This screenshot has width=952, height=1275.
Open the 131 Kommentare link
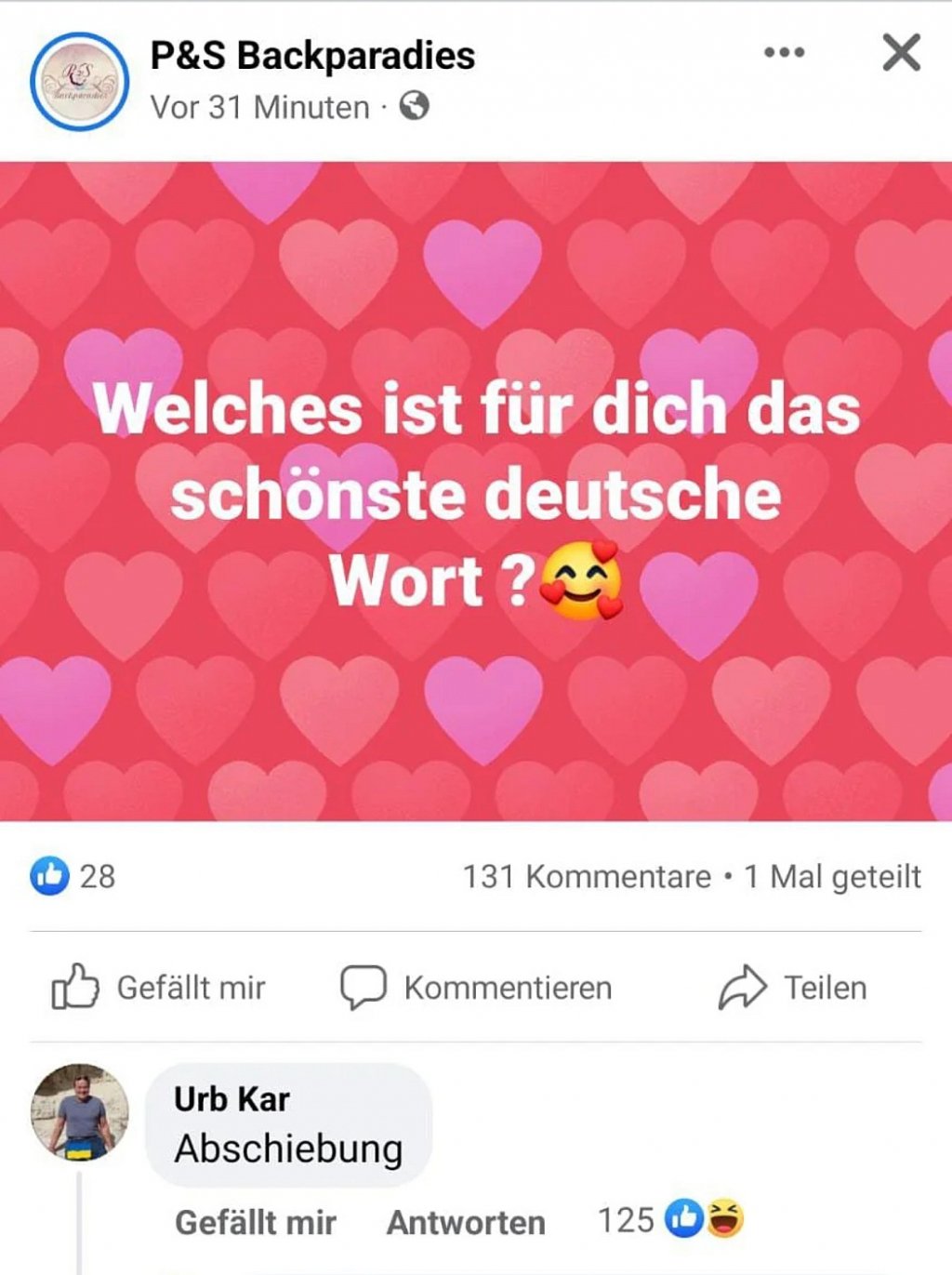(587, 876)
